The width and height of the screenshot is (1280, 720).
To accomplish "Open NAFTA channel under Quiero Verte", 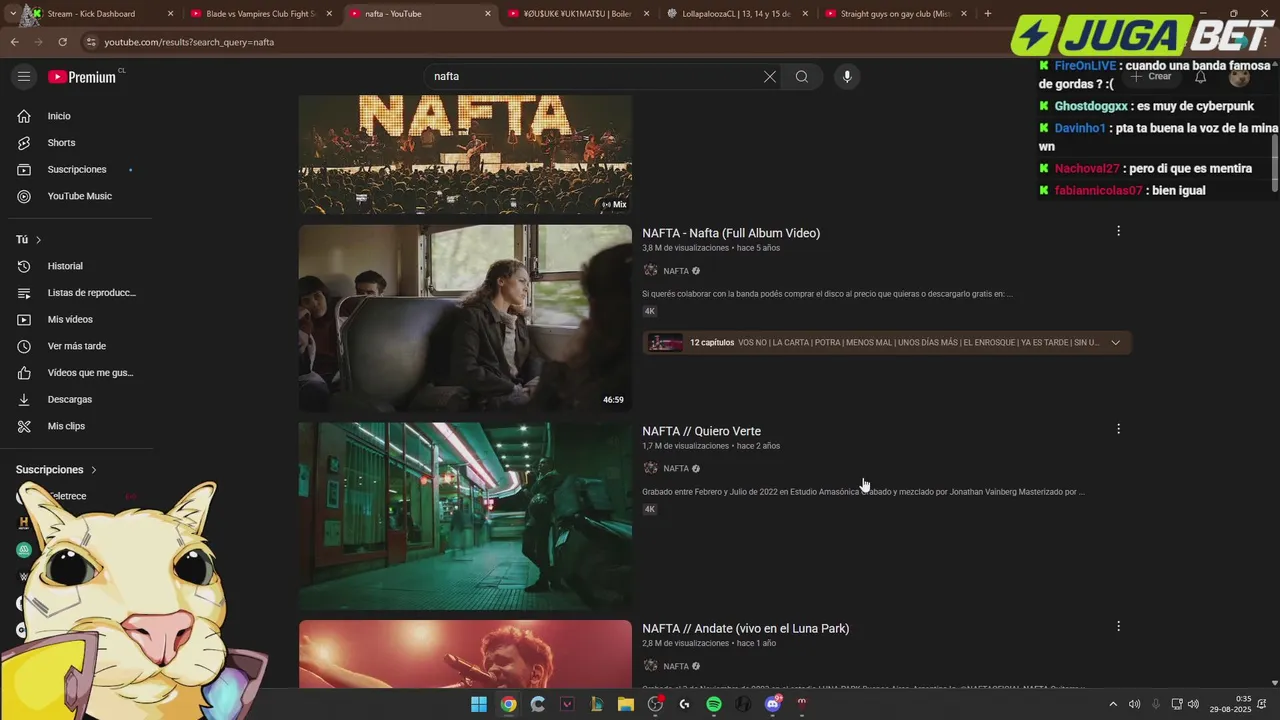I will tap(676, 469).
